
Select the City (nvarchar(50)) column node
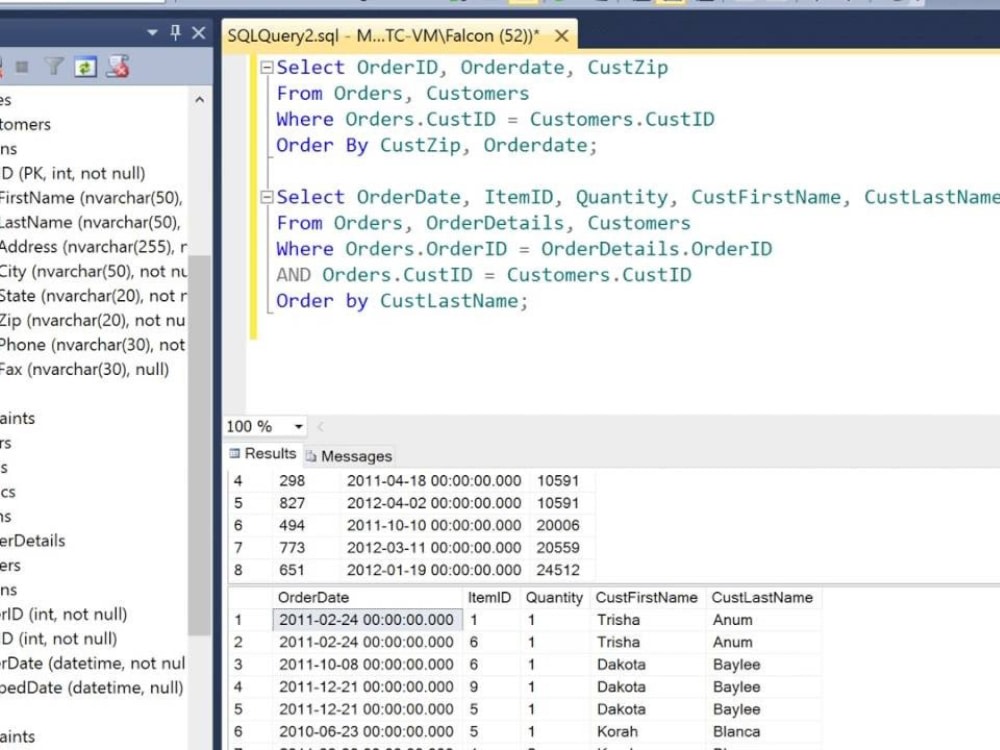[x=93, y=272]
